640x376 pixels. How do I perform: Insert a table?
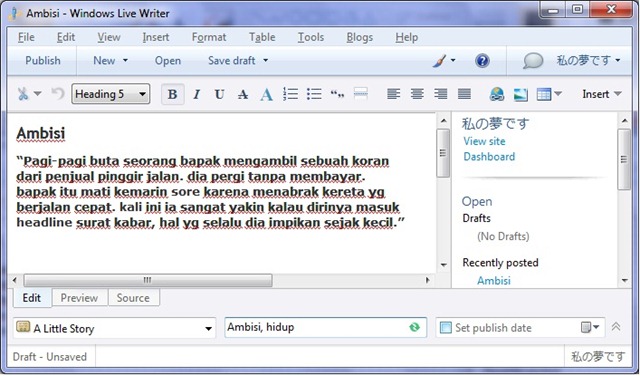point(544,94)
